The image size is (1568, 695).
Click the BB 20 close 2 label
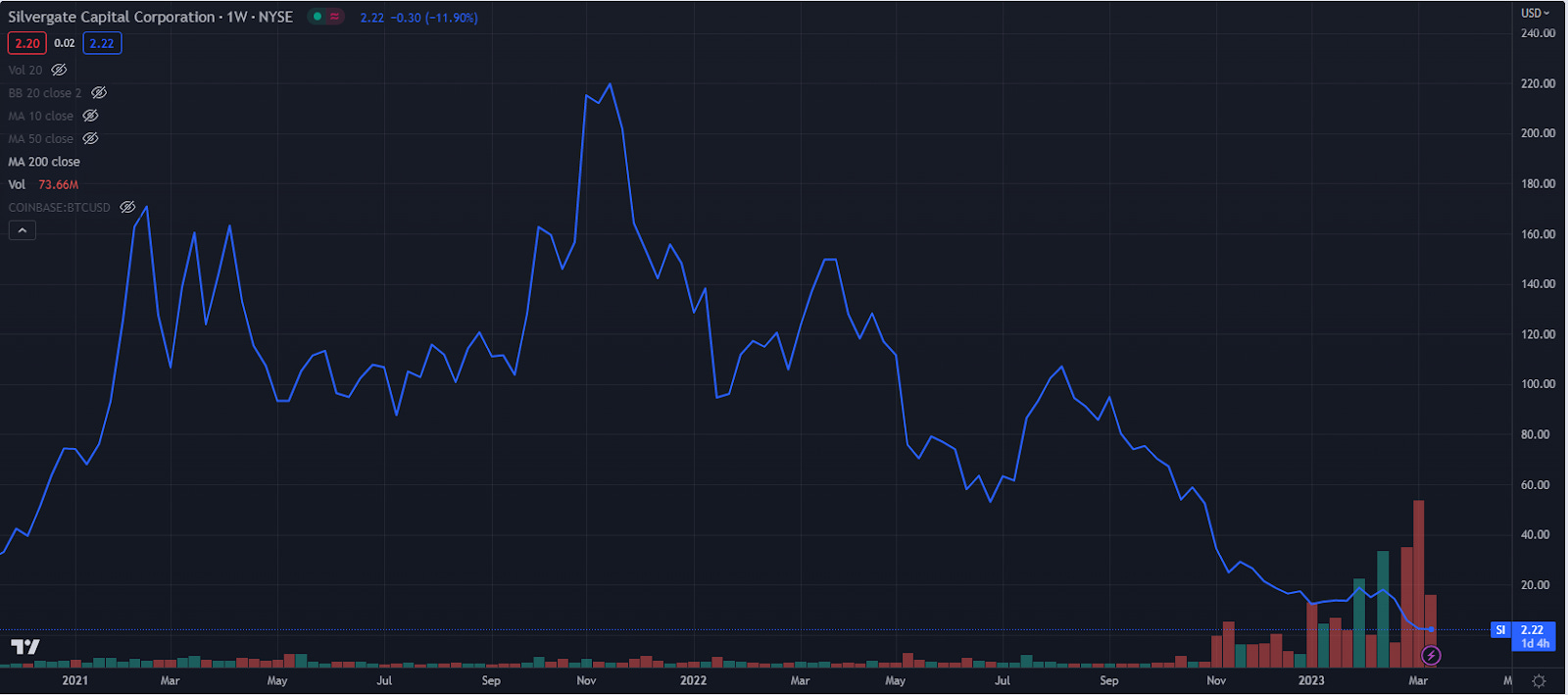point(45,92)
